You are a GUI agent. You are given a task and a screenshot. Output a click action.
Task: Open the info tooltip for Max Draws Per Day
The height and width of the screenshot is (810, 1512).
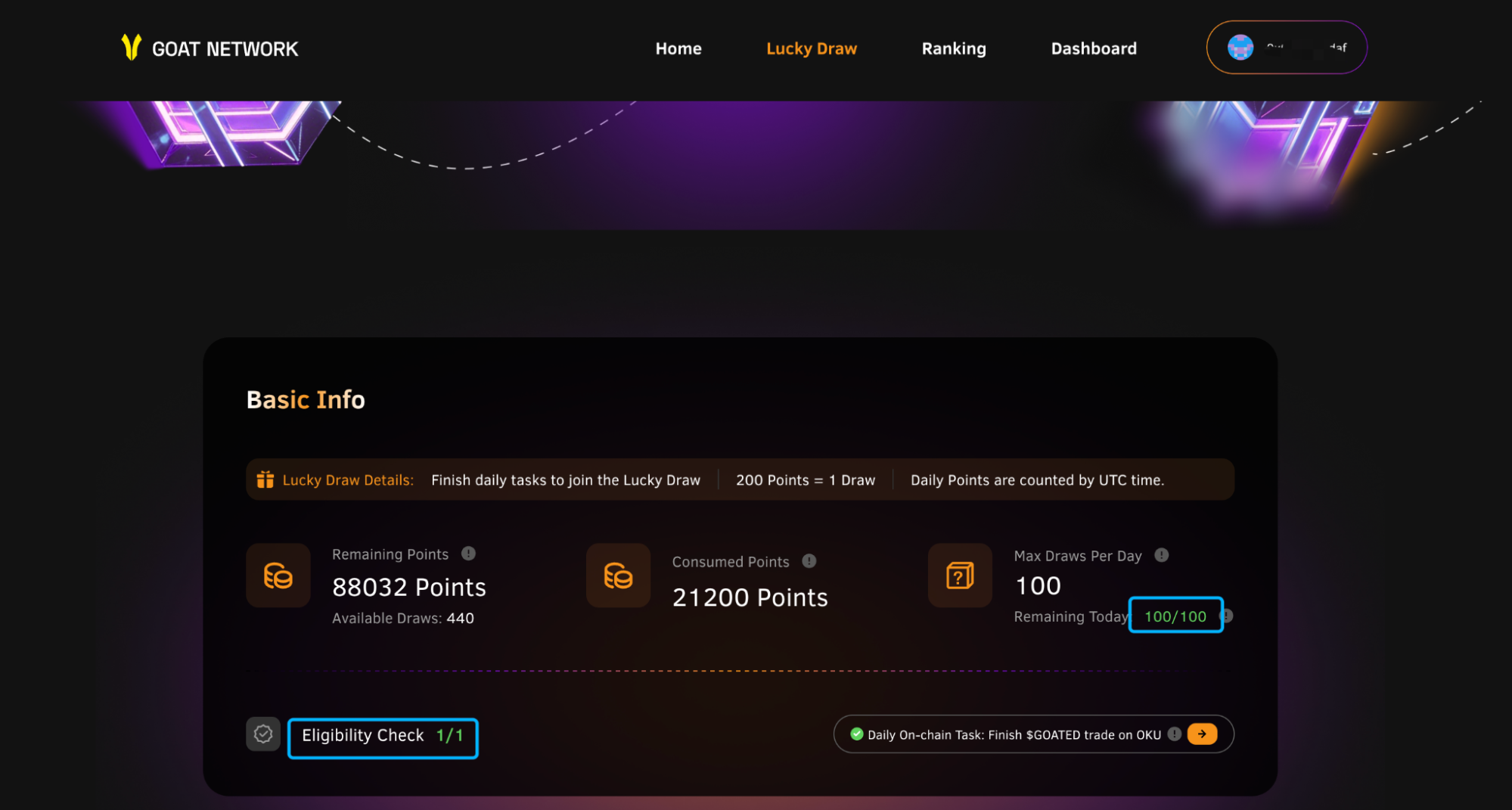tap(1163, 555)
